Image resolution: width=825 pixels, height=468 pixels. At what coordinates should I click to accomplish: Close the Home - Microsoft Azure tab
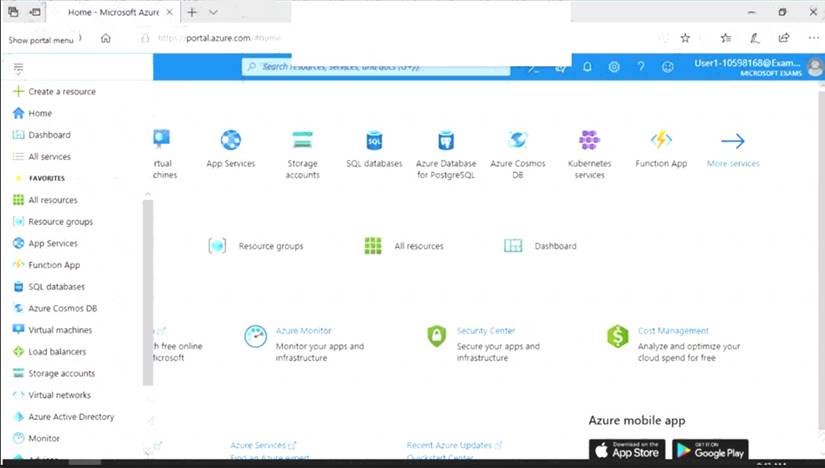pos(169,12)
